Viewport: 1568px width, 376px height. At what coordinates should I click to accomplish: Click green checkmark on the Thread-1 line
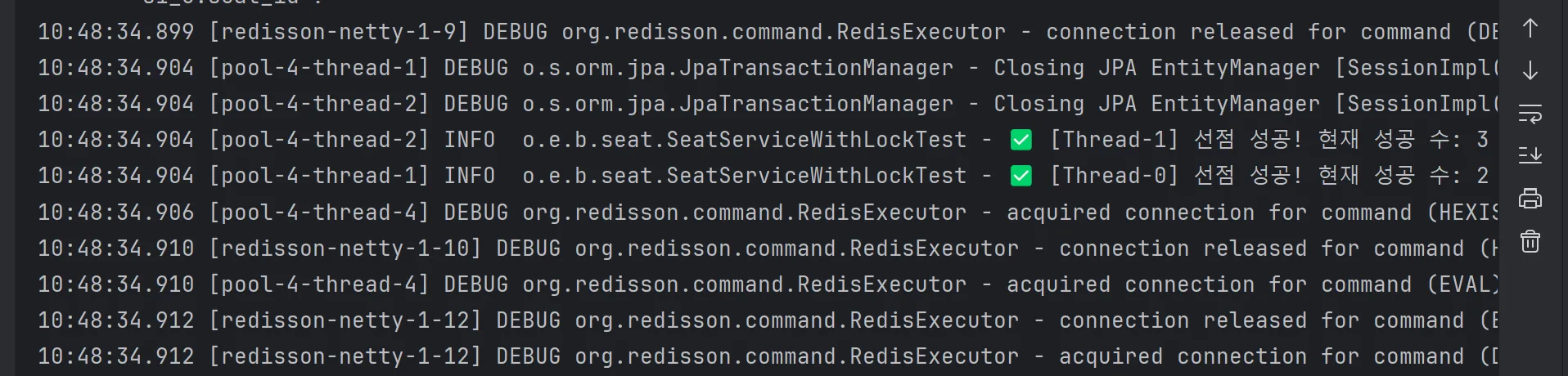1021,141
